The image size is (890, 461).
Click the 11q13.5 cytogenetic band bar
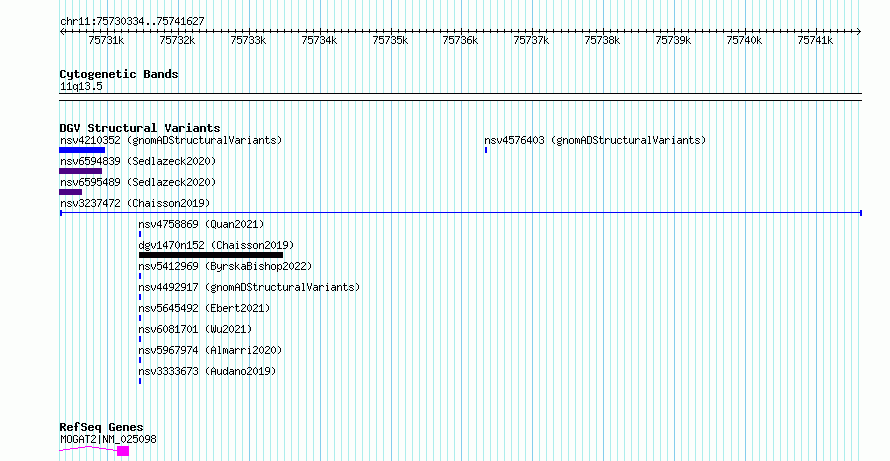(x=460, y=97)
